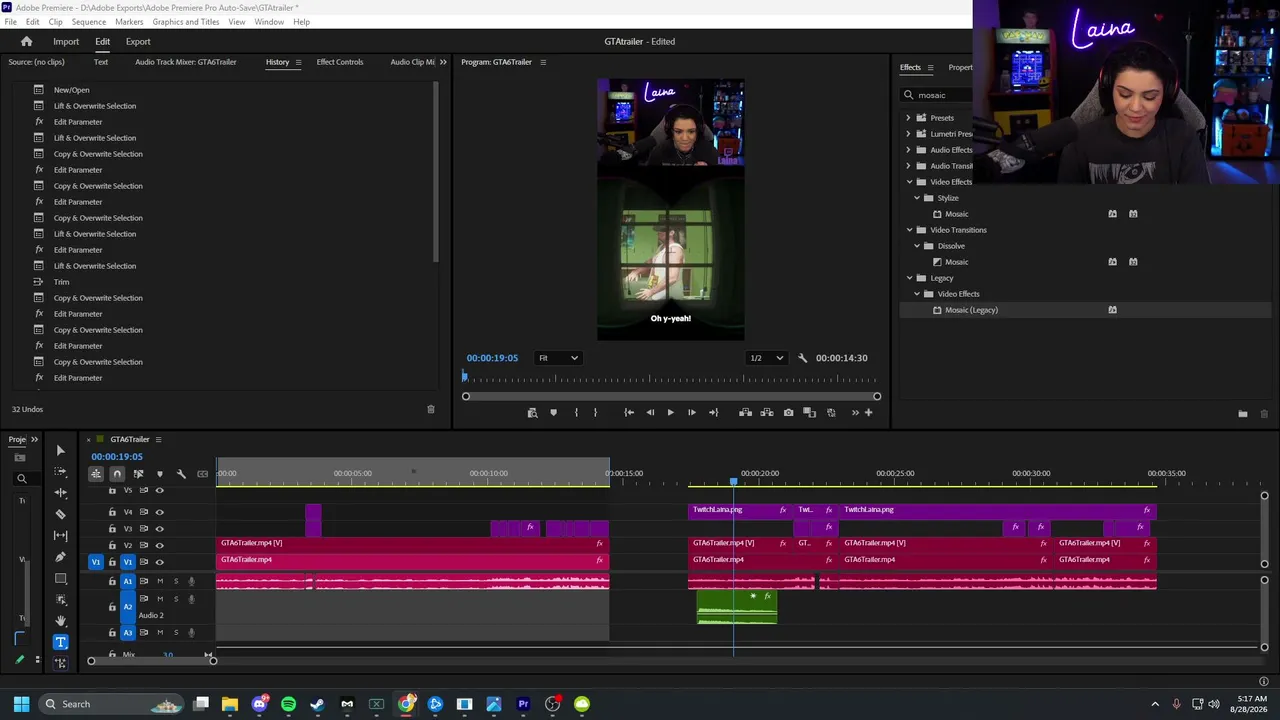Click the timeline playhead timecode 00:00:19:05
The image size is (1280, 720).
click(117, 457)
